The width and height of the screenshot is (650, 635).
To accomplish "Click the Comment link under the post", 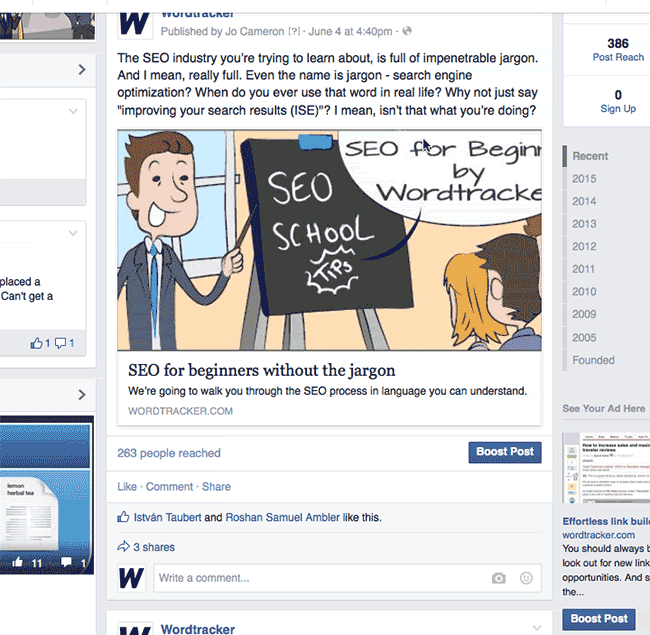I will tap(169, 487).
